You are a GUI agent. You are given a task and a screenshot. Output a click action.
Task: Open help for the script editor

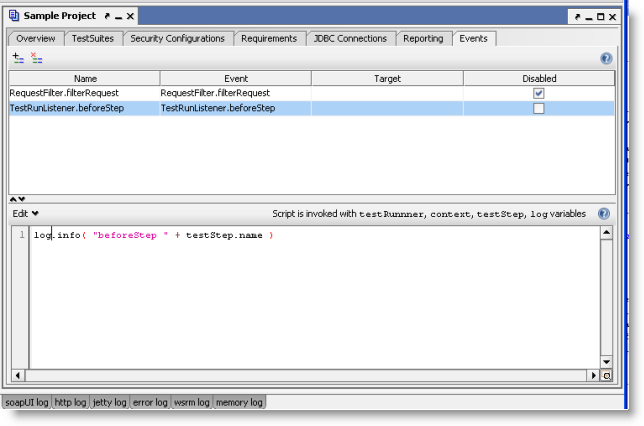pos(604,214)
